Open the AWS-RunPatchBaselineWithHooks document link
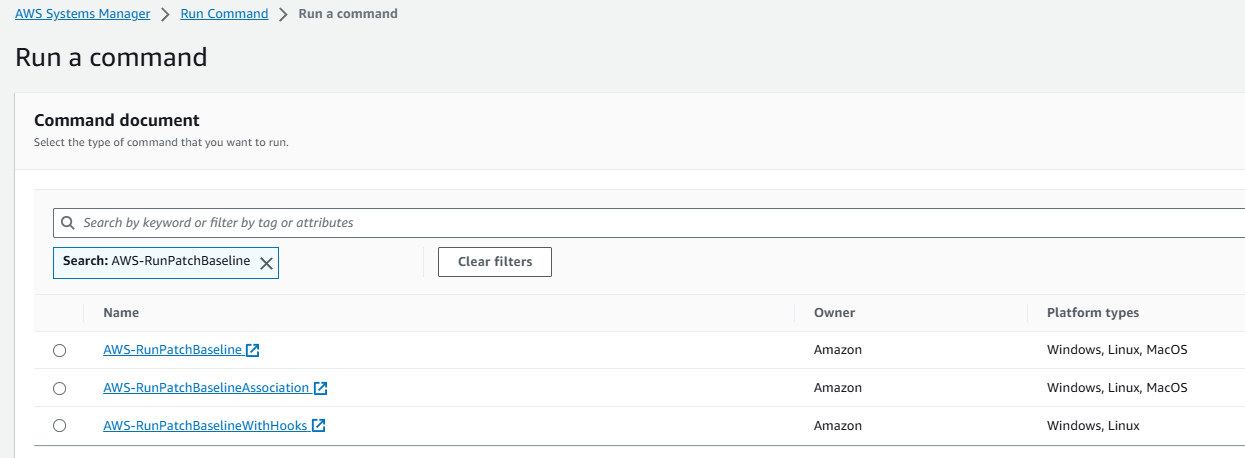This screenshot has height=458, width=1245. (205, 426)
